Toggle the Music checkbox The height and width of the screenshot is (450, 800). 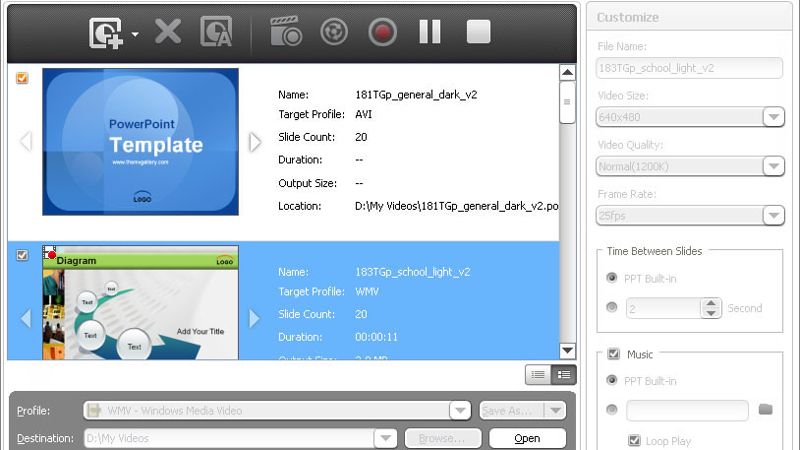pos(614,354)
